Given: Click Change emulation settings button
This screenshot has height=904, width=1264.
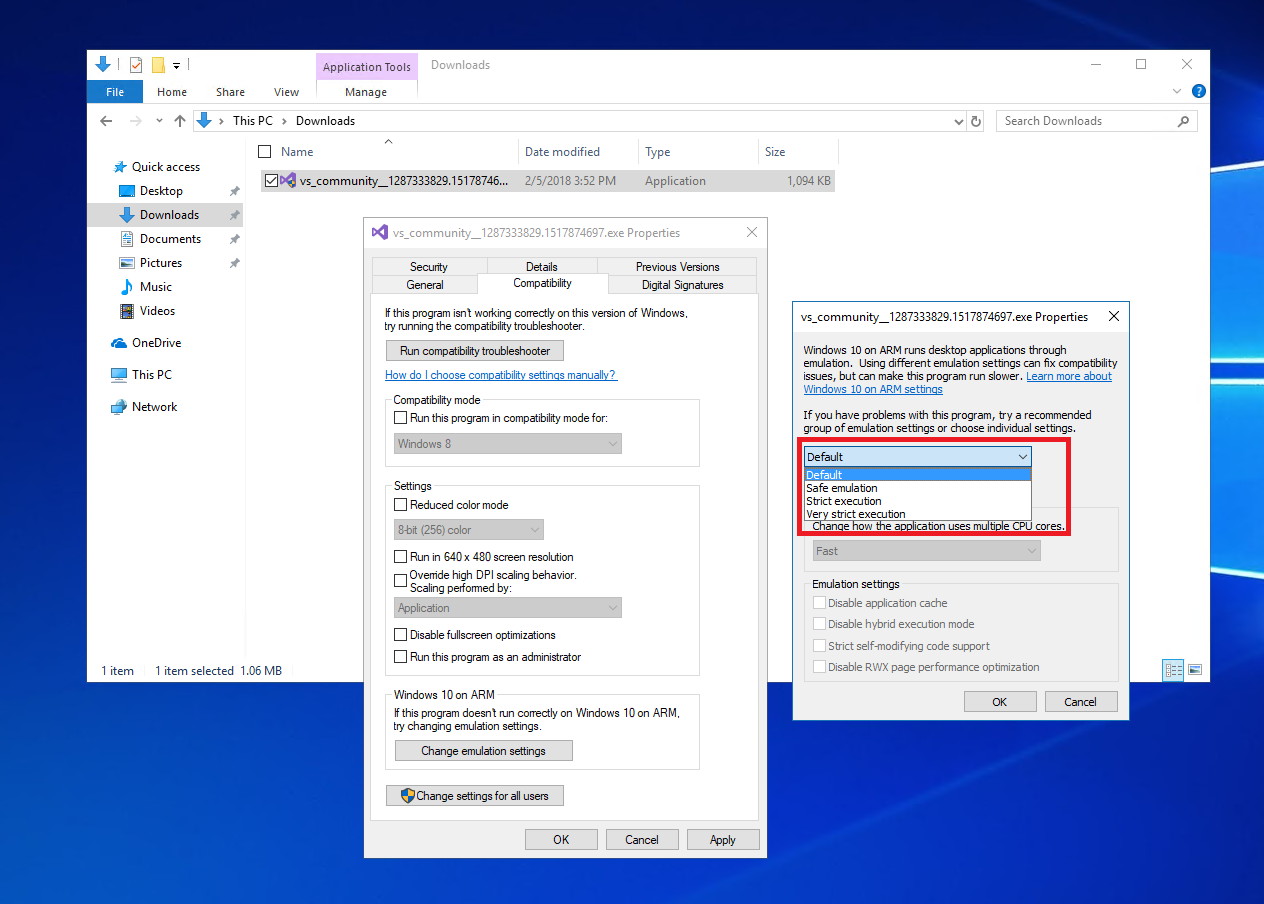Looking at the screenshot, I should click(484, 751).
